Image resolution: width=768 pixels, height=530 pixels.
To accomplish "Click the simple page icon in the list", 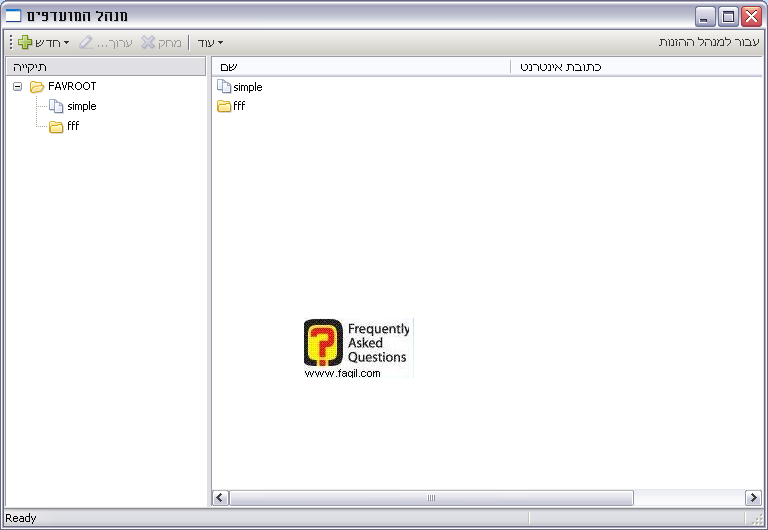I will (224, 87).
